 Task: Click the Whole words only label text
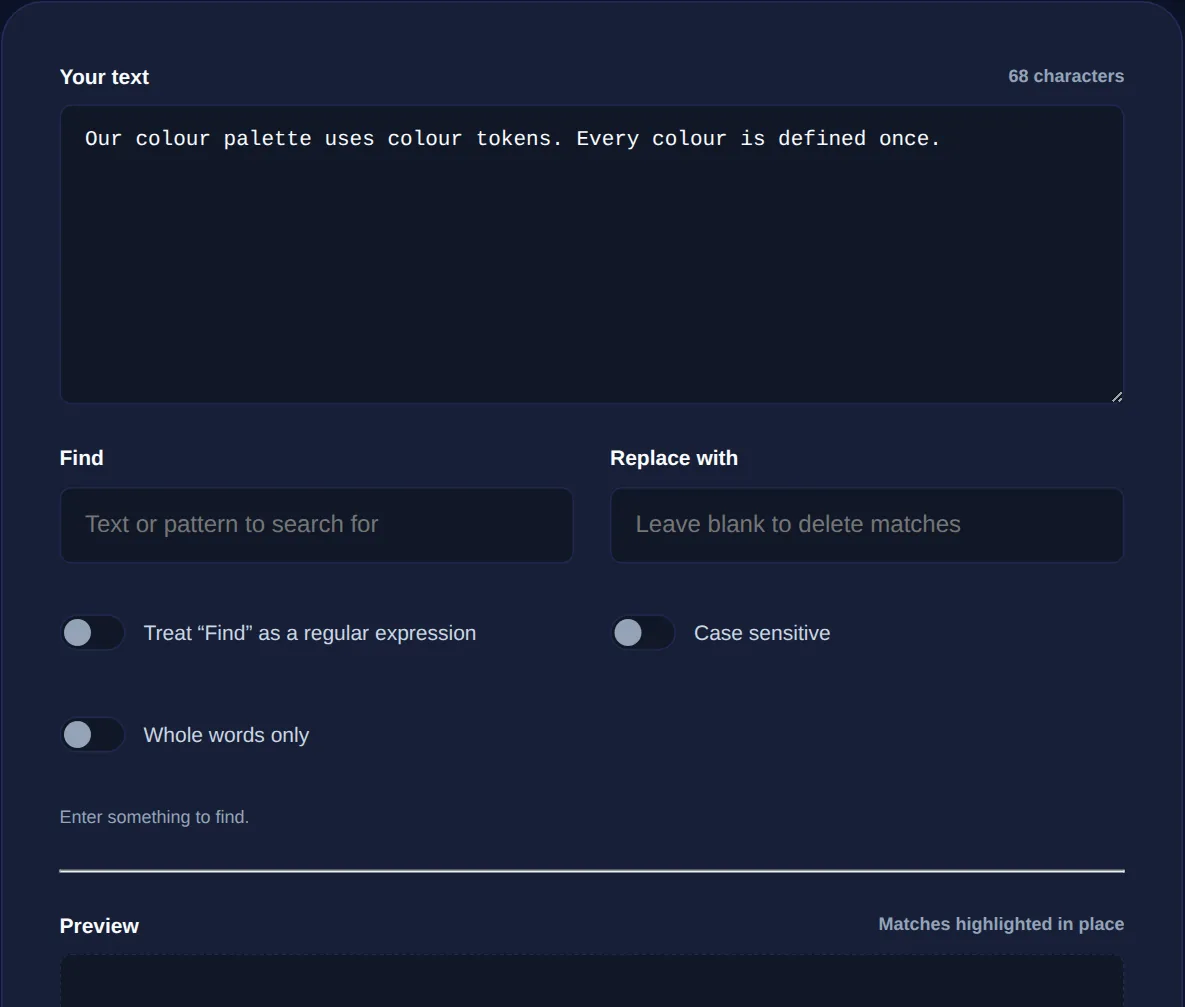click(x=226, y=735)
